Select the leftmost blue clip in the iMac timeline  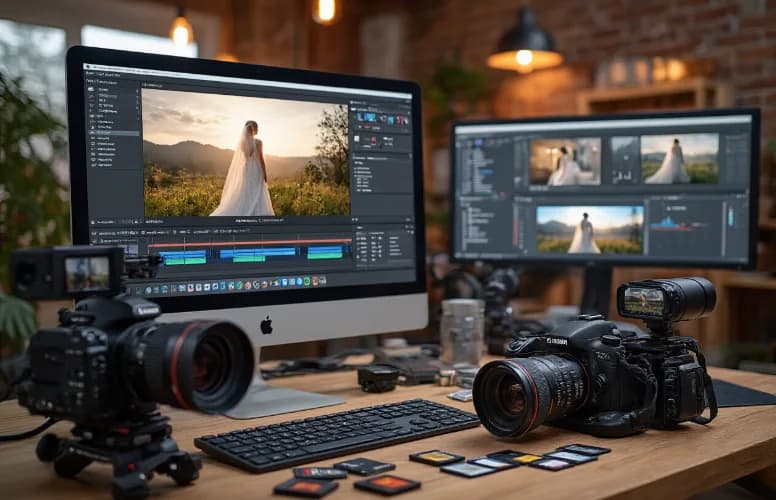(x=182, y=253)
